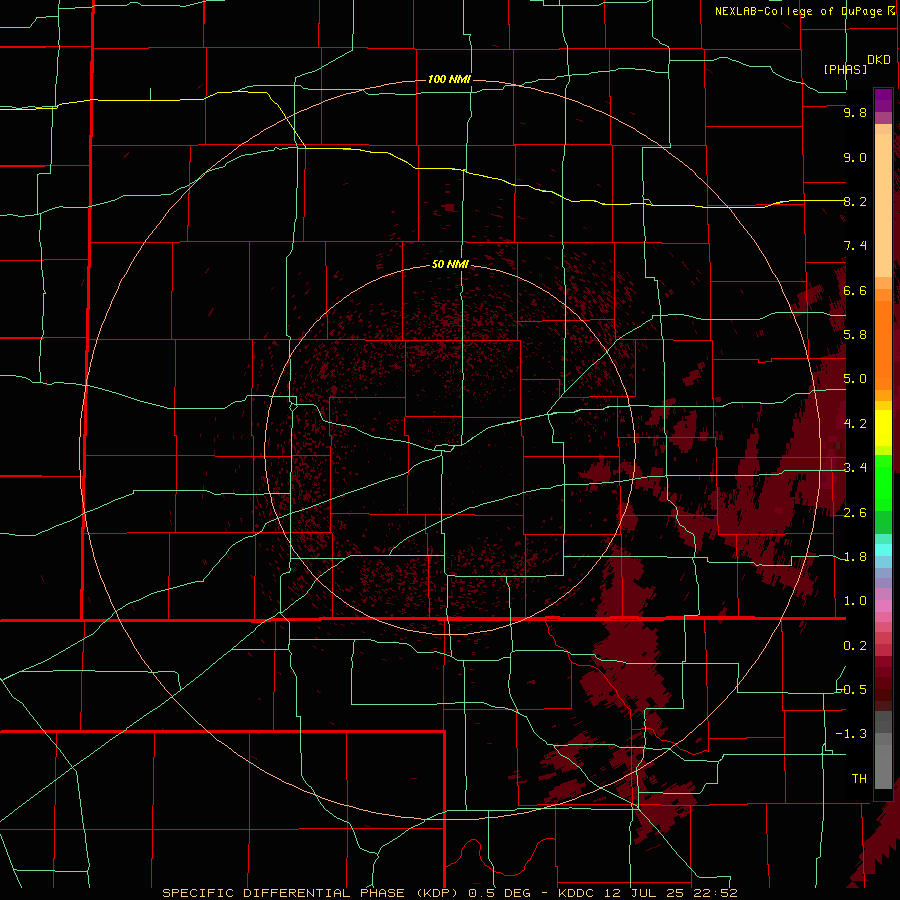Viewport: 900px width, 900px height.
Task: Click the 4.2 scale value
Action: coord(855,424)
